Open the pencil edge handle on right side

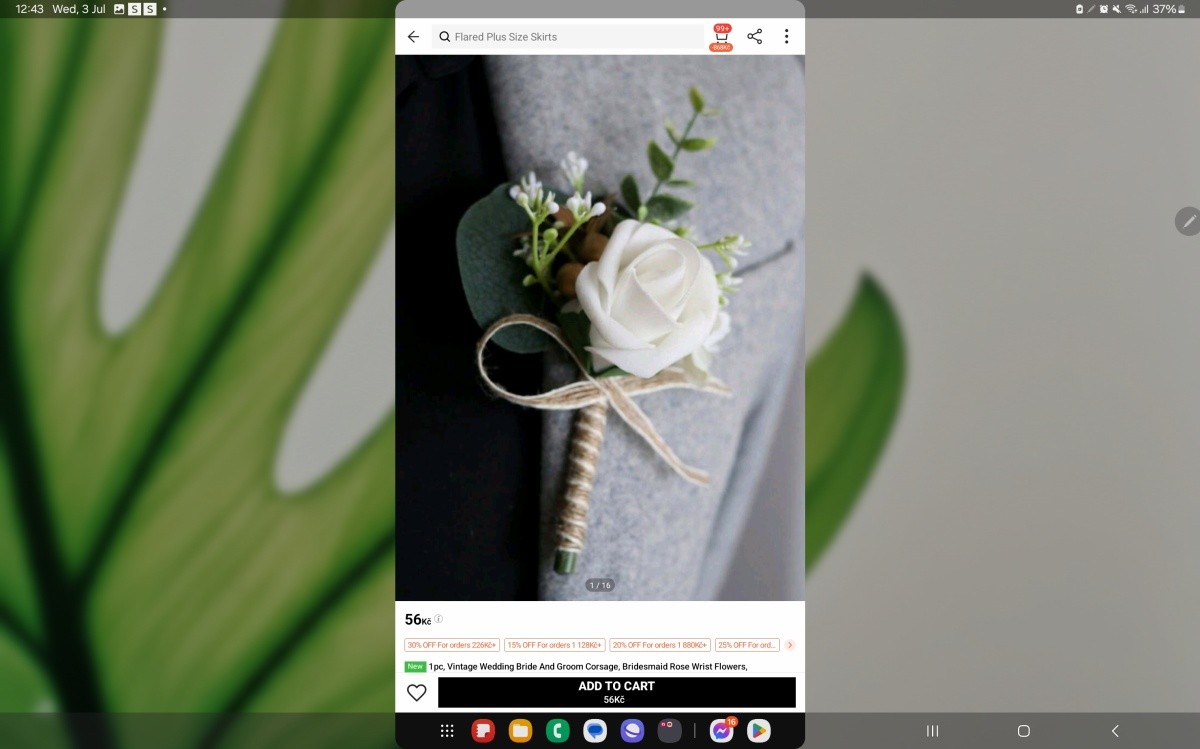1188,221
